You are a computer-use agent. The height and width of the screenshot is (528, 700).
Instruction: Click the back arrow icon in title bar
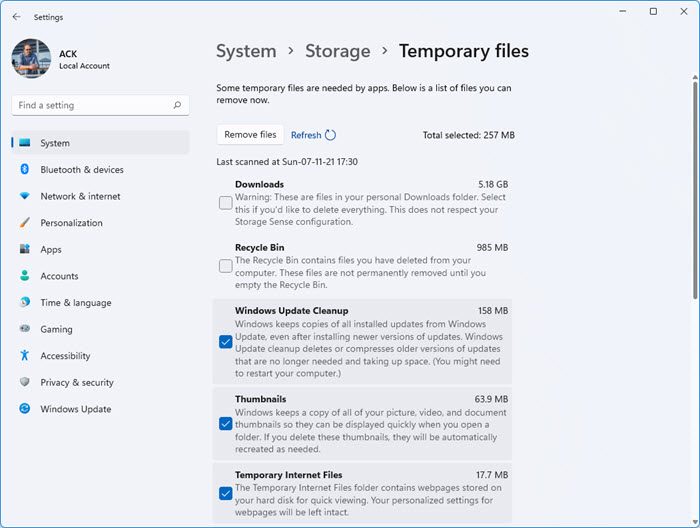(x=16, y=16)
